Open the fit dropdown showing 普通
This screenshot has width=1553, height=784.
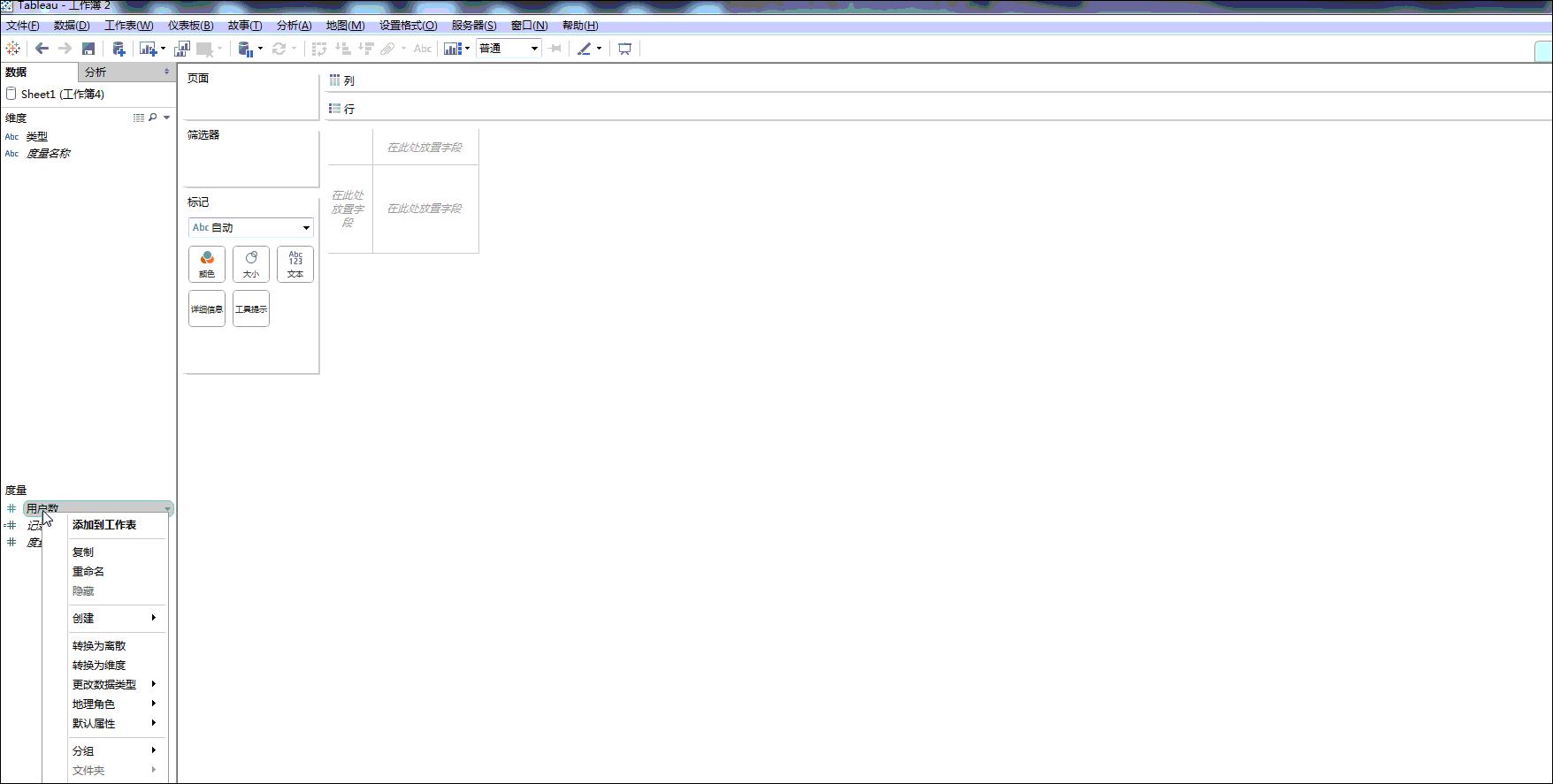point(509,49)
